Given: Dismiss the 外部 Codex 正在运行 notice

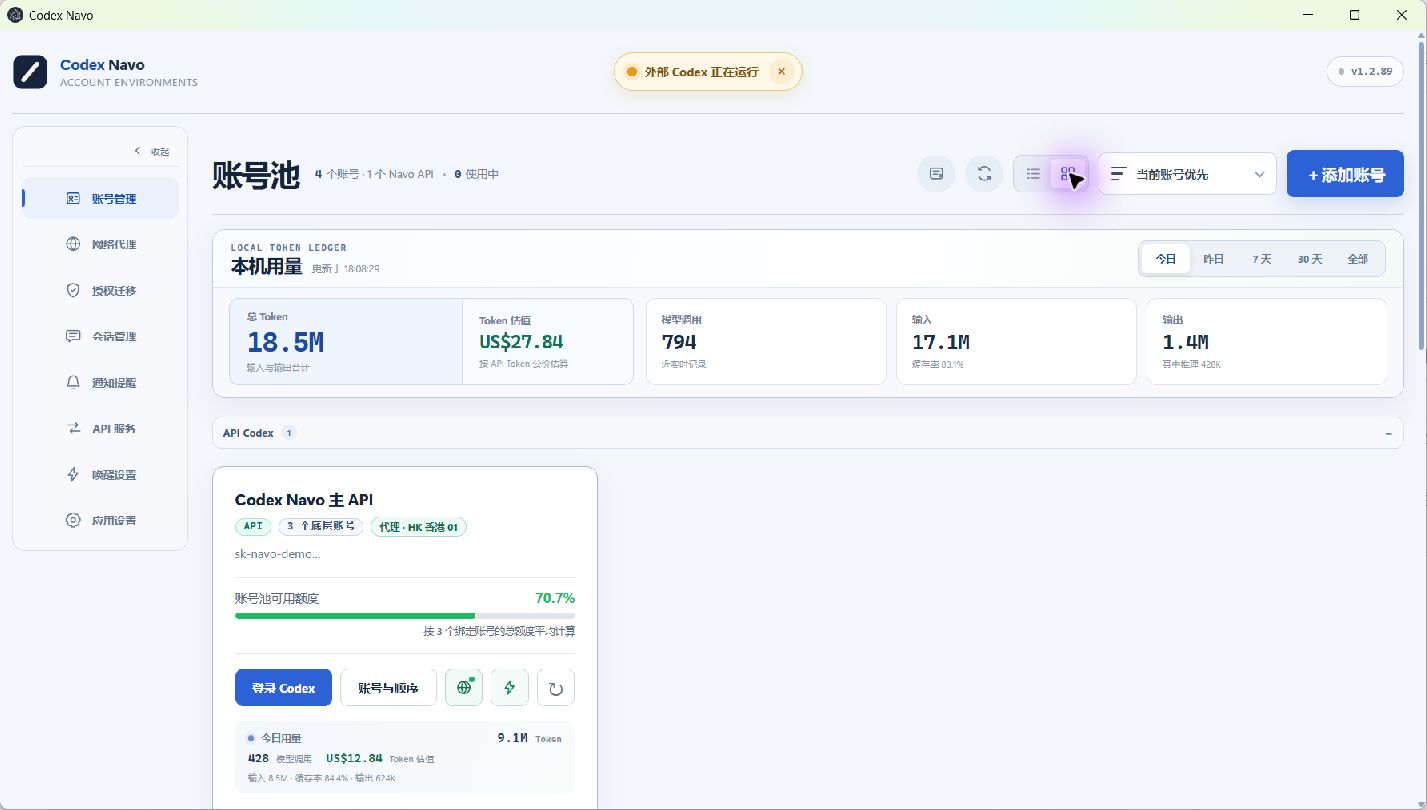Looking at the screenshot, I should [781, 72].
